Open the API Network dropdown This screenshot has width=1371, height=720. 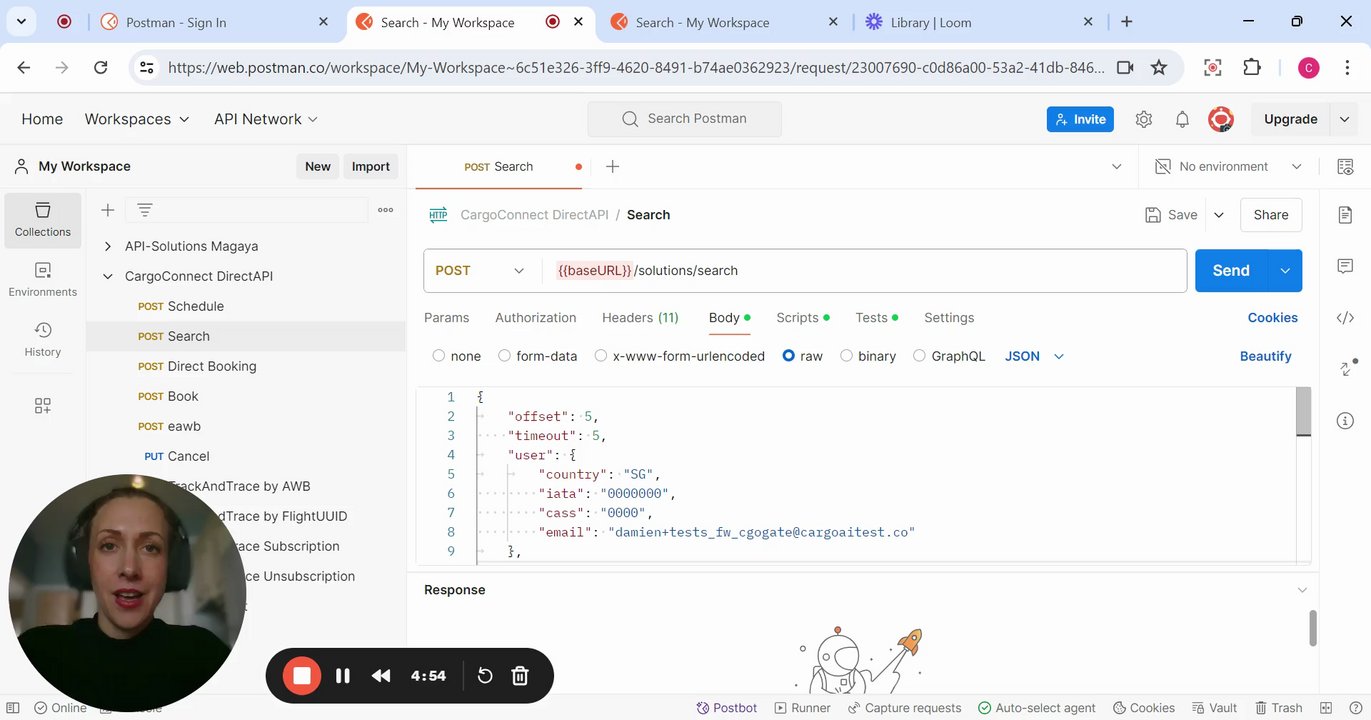(x=266, y=119)
